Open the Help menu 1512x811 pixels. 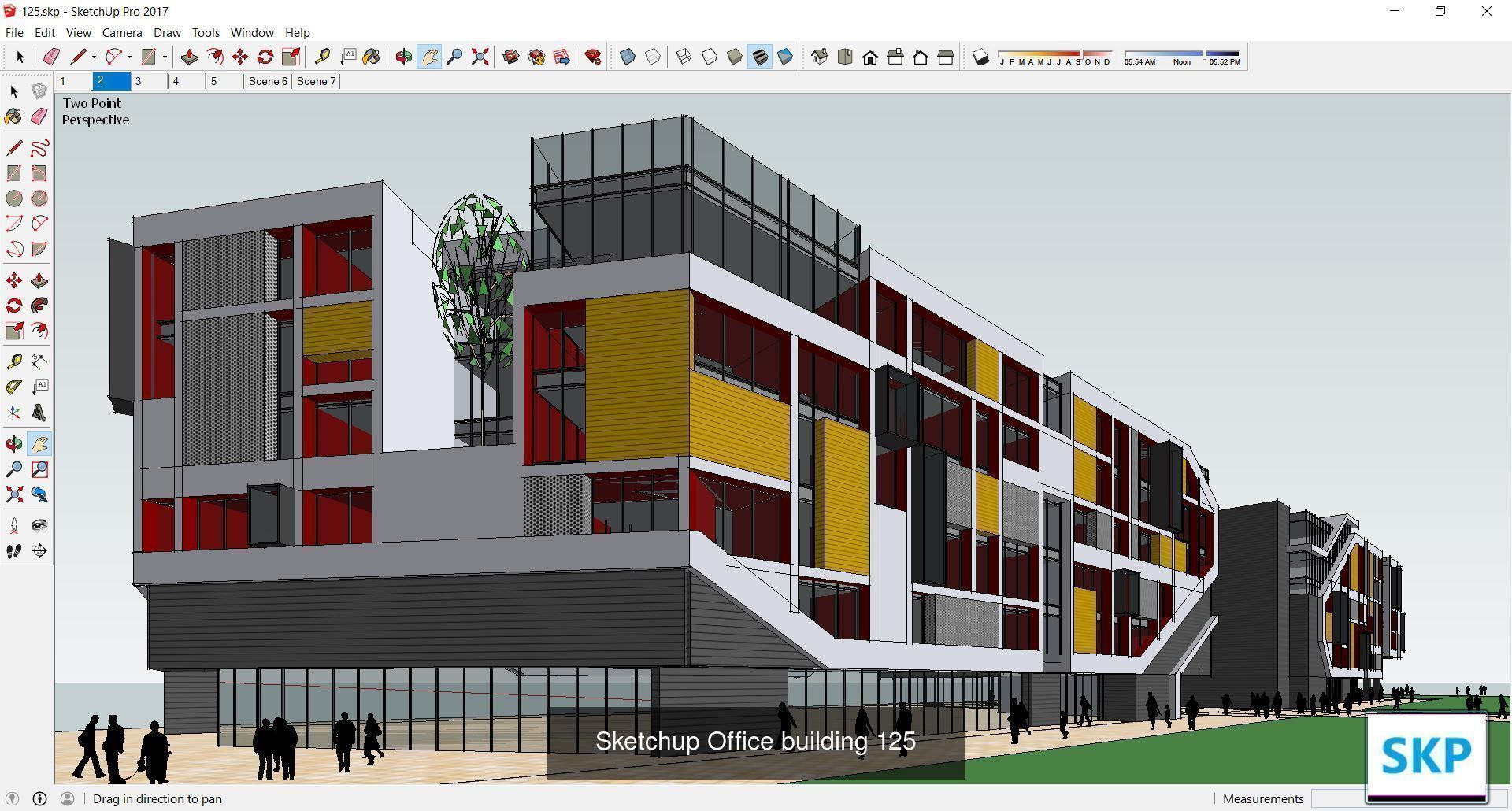297,33
